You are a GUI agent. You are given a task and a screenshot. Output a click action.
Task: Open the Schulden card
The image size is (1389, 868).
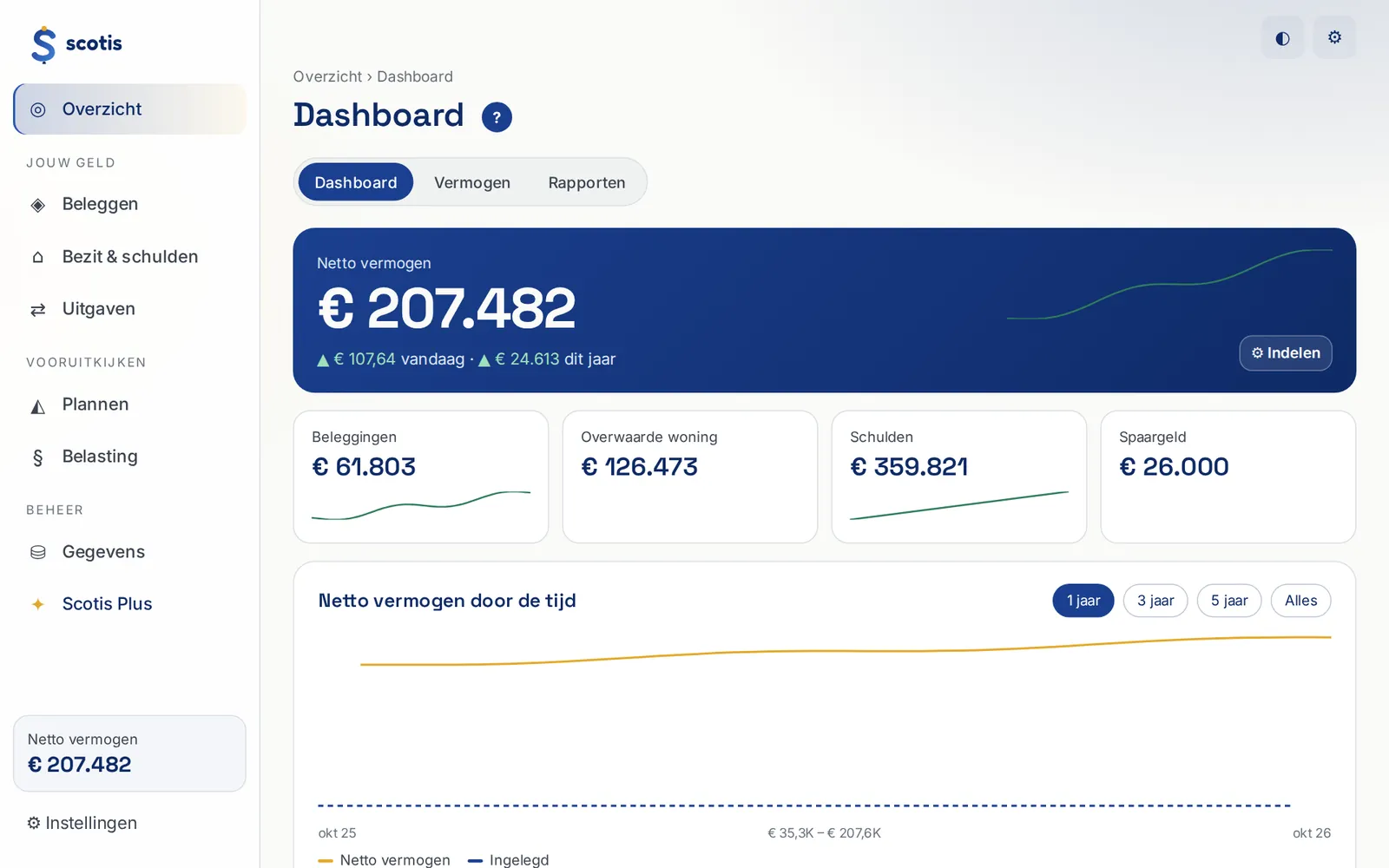click(x=959, y=477)
